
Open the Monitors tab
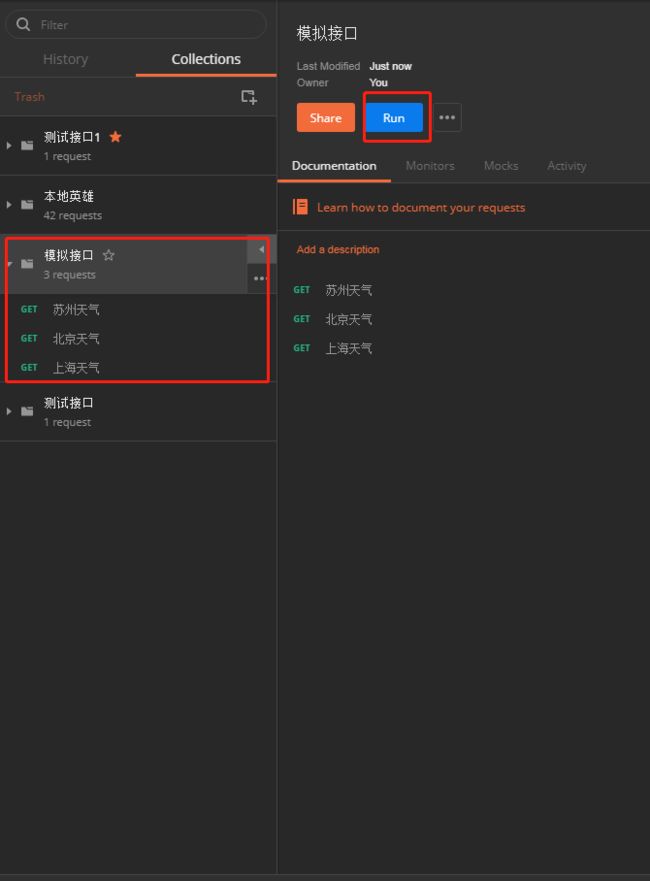[430, 166]
